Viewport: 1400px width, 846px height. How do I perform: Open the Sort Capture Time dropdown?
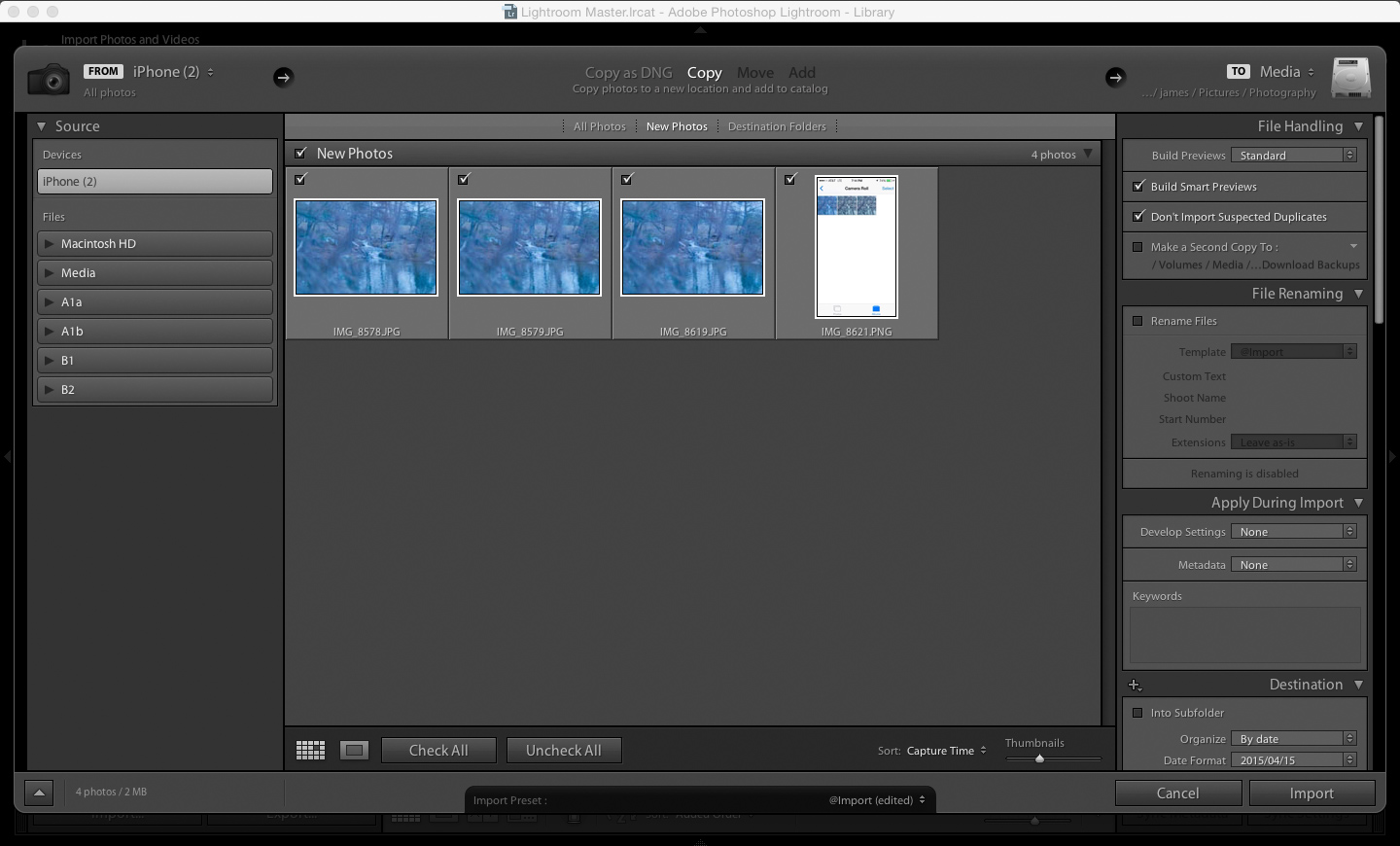[x=946, y=751]
